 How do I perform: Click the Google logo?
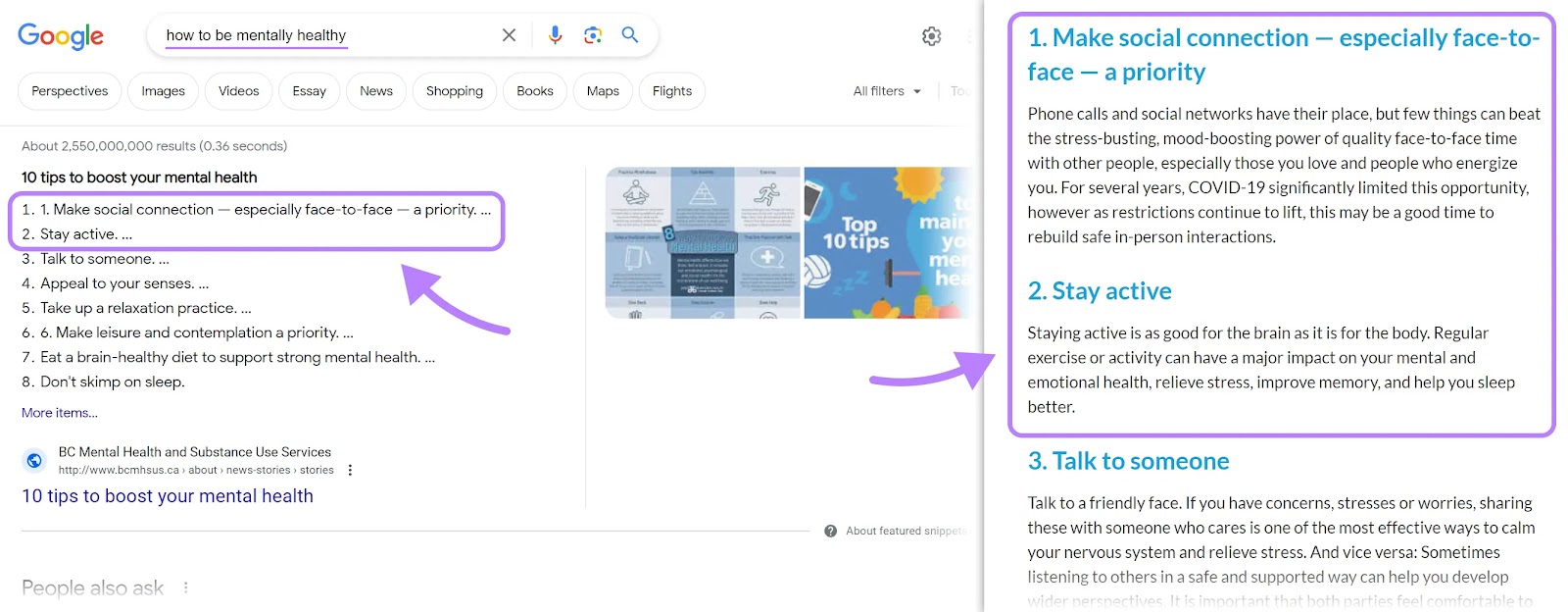click(61, 36)
